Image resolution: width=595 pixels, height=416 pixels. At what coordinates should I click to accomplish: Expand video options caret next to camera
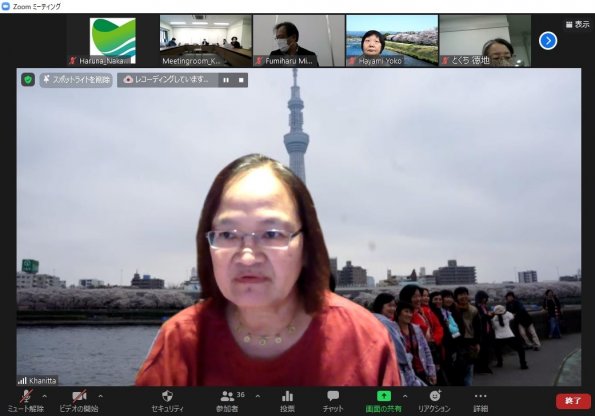click(x=101, y=396)
